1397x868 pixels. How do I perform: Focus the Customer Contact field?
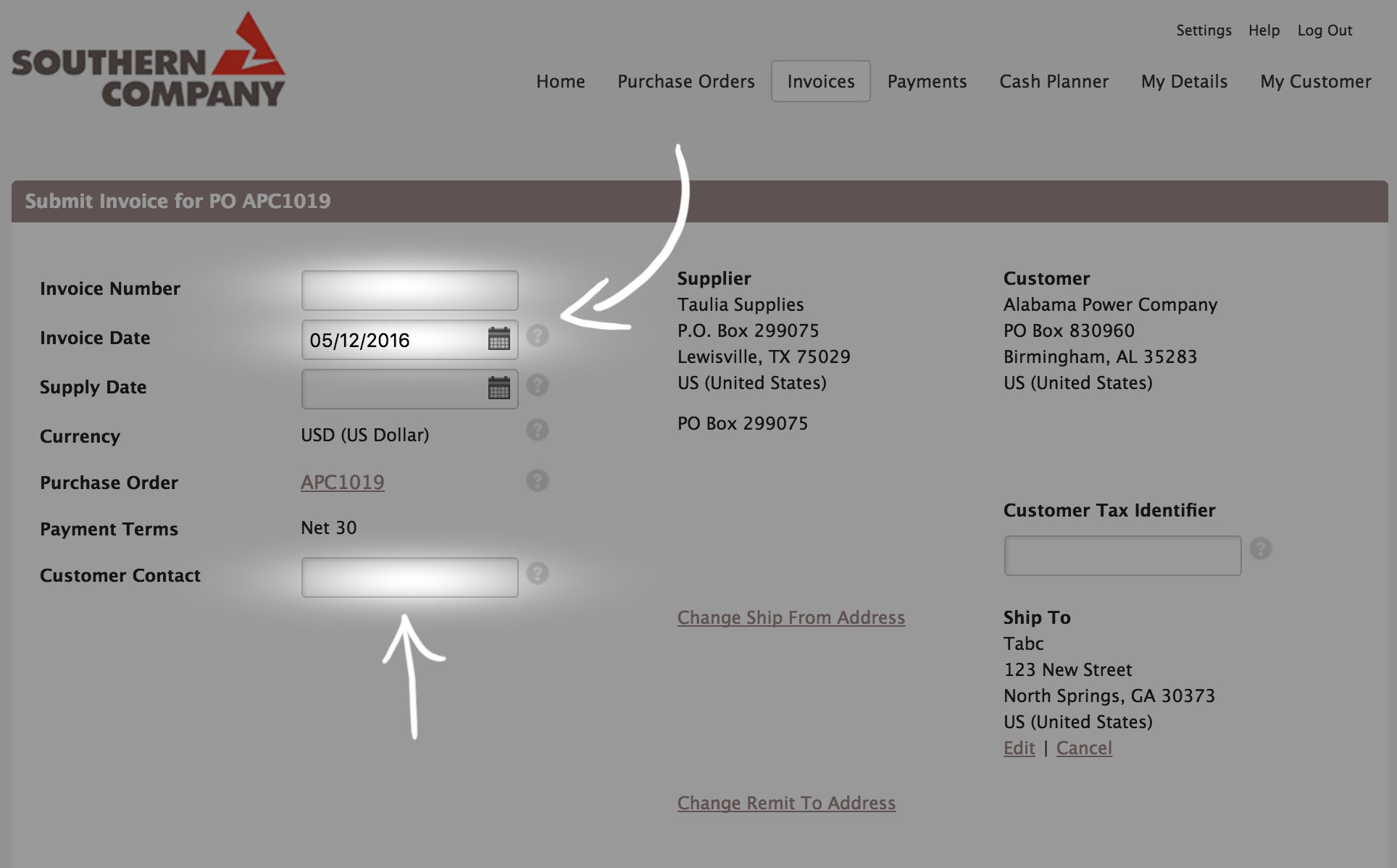pyautogui.click(x=410, y=577)
